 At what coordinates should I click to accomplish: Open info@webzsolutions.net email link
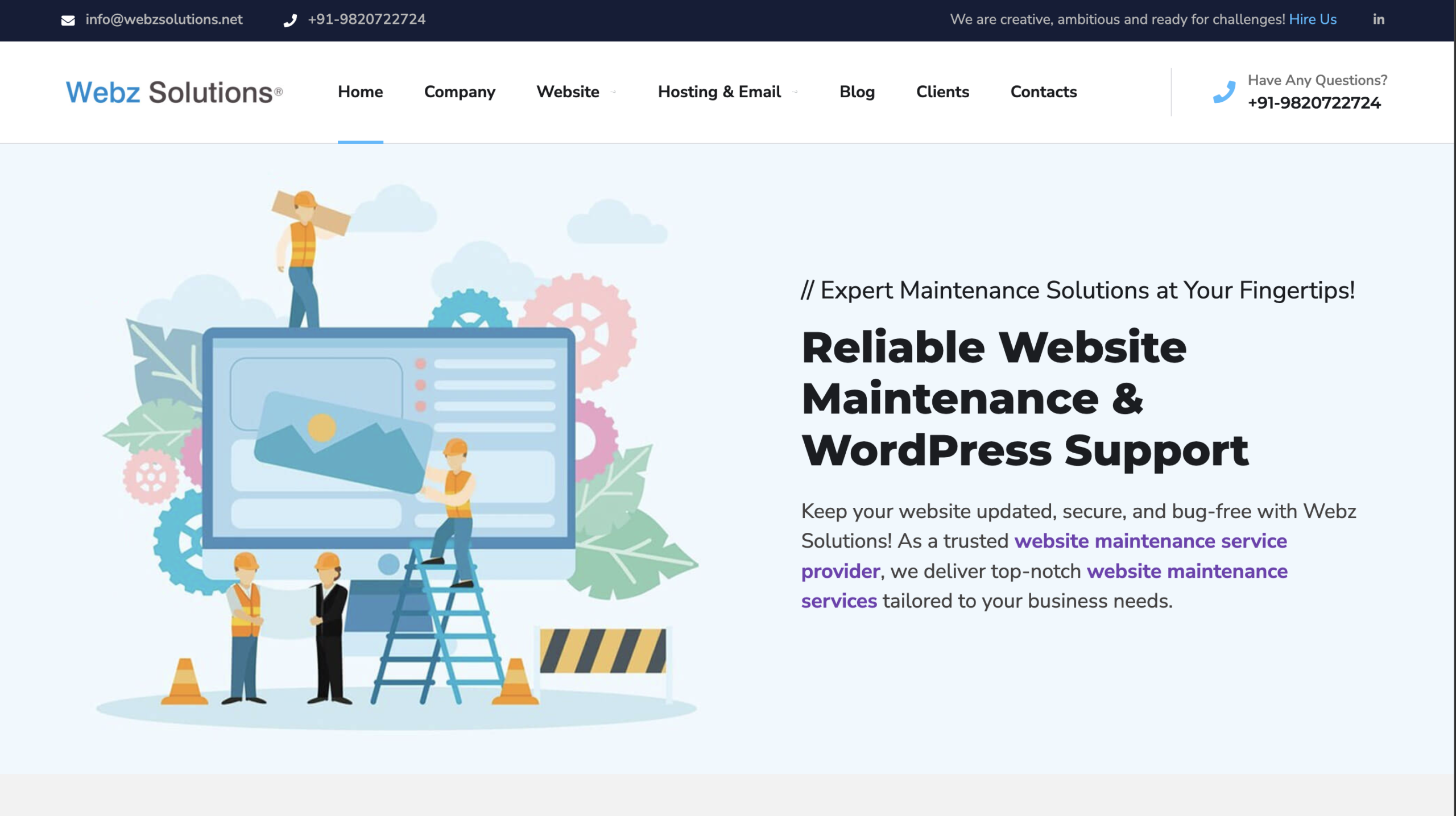click(x=164, y=19)
